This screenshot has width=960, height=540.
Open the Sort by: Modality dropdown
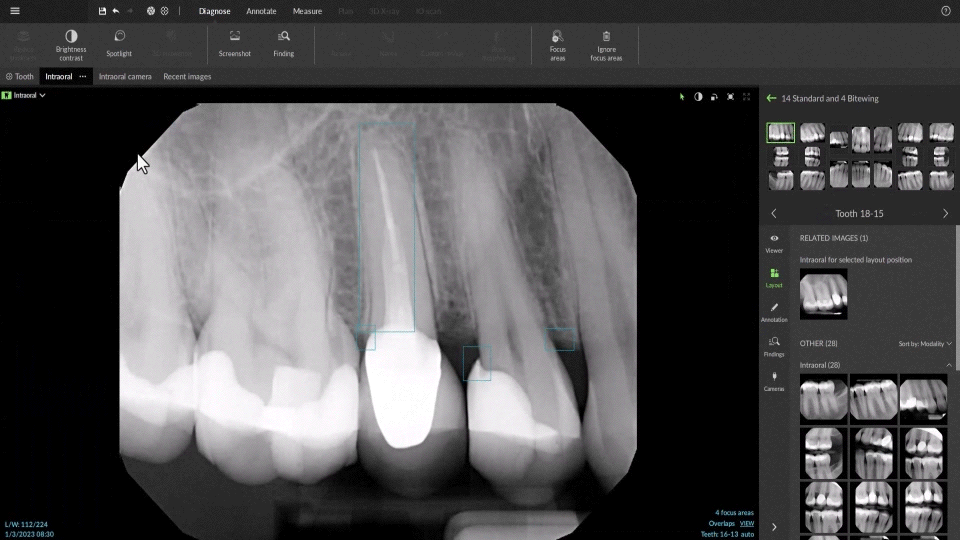(924, 343)
